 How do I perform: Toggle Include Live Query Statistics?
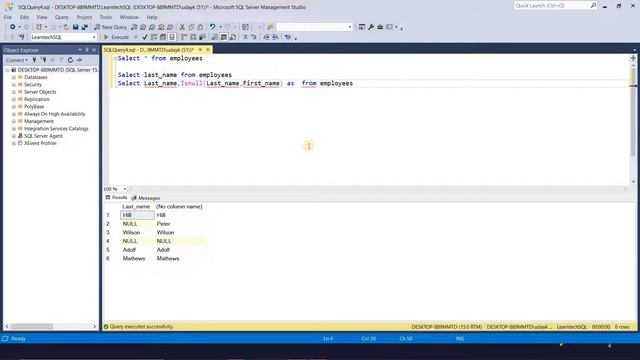pyautogui.click(x=193, y=37)
